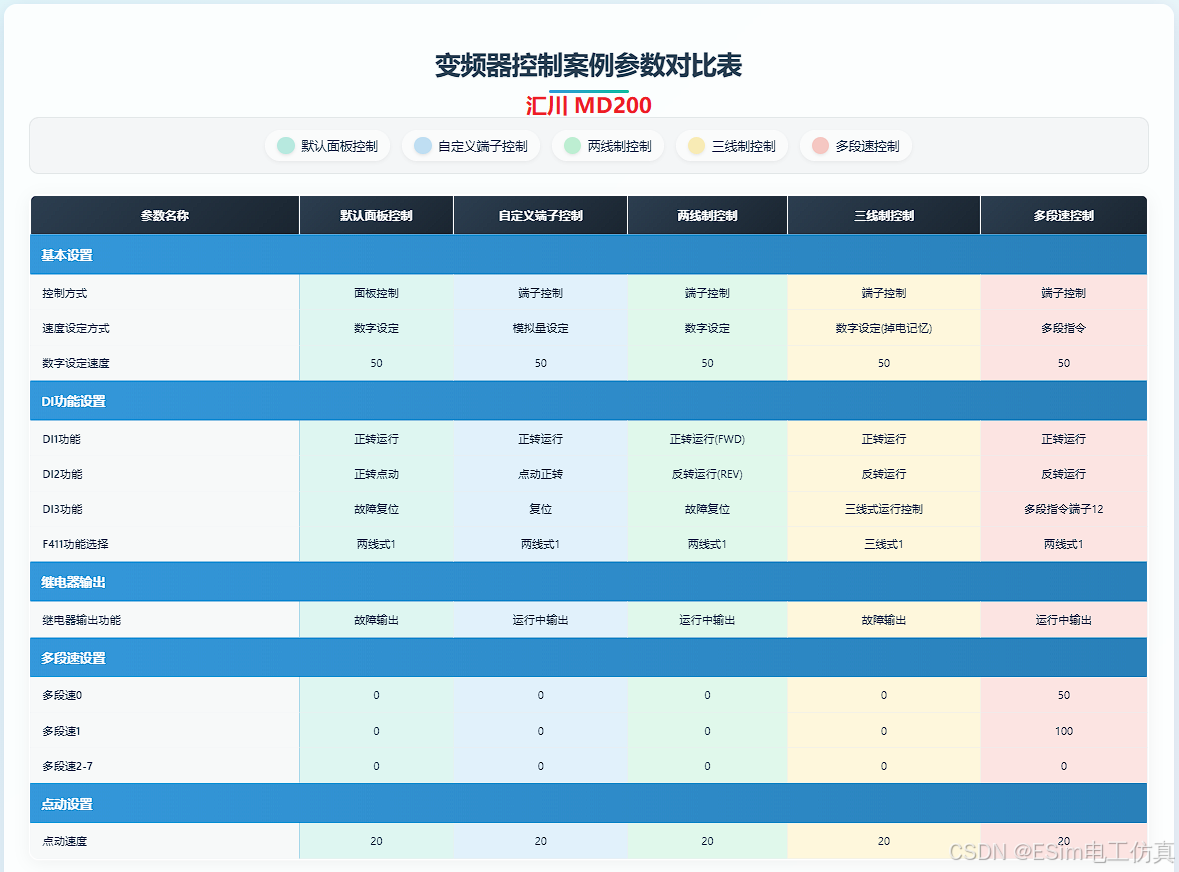Select the 点动设置 section header
1179x872 pixels.
589,804
